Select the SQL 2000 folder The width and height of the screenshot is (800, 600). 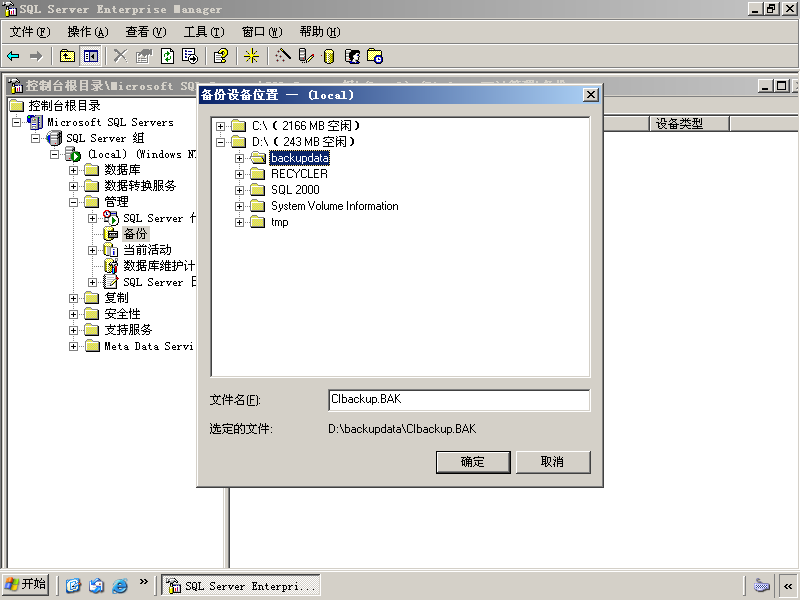[295, 190]
